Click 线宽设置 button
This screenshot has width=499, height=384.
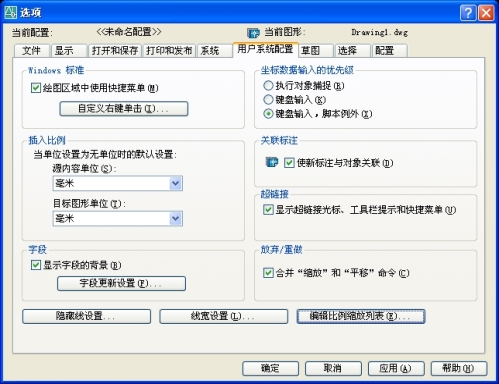[223, 316]
